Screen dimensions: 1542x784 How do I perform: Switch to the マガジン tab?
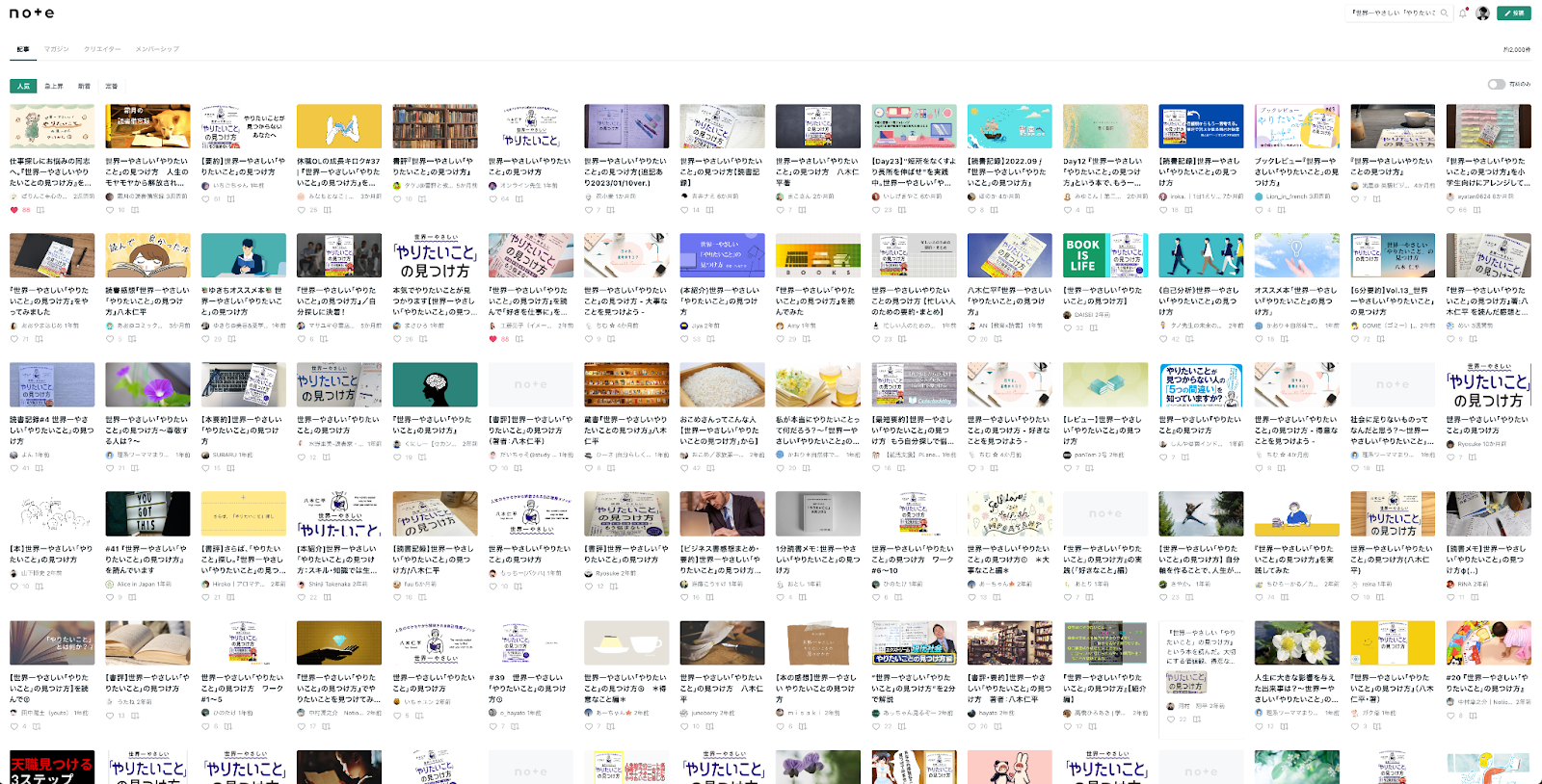(56, 49)
